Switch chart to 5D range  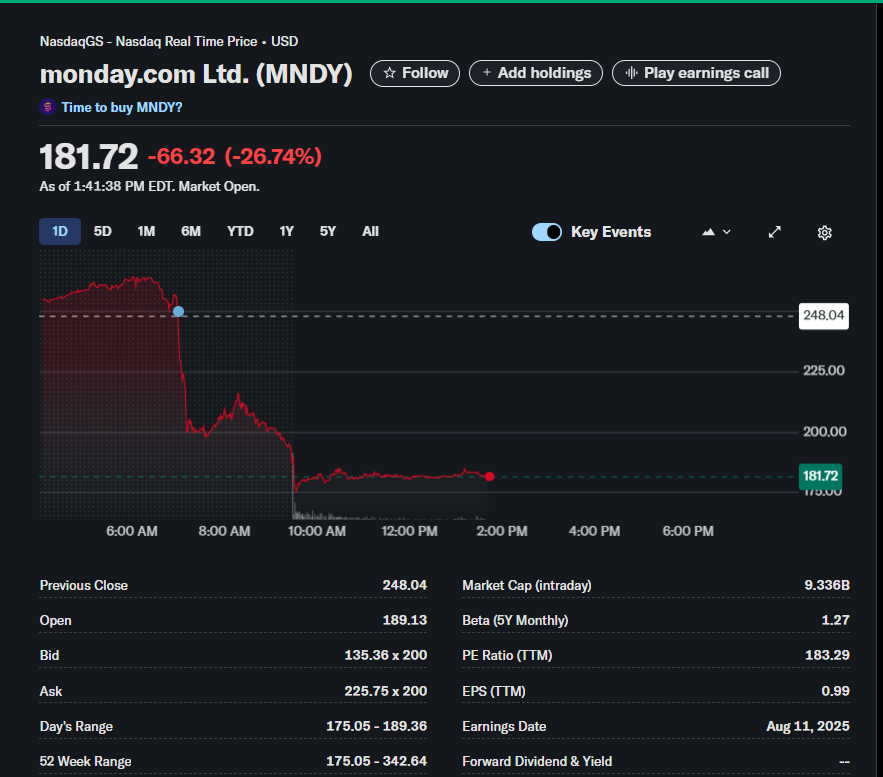click(102, 231)
